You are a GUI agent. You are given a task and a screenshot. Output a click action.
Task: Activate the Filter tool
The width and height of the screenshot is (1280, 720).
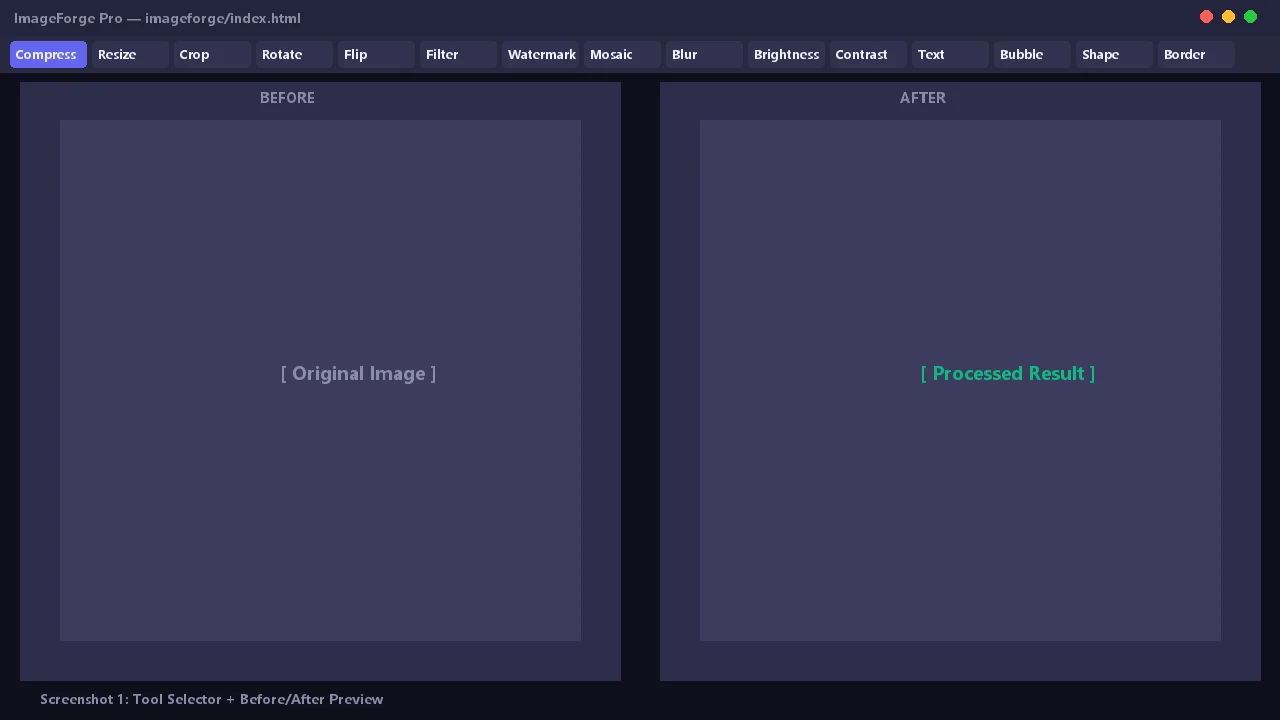458,54
